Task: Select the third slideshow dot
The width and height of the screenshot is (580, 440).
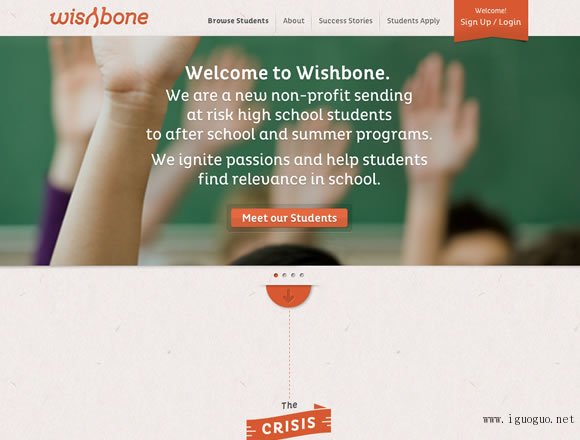Action: pyautogui.click(x=293, y=275)
